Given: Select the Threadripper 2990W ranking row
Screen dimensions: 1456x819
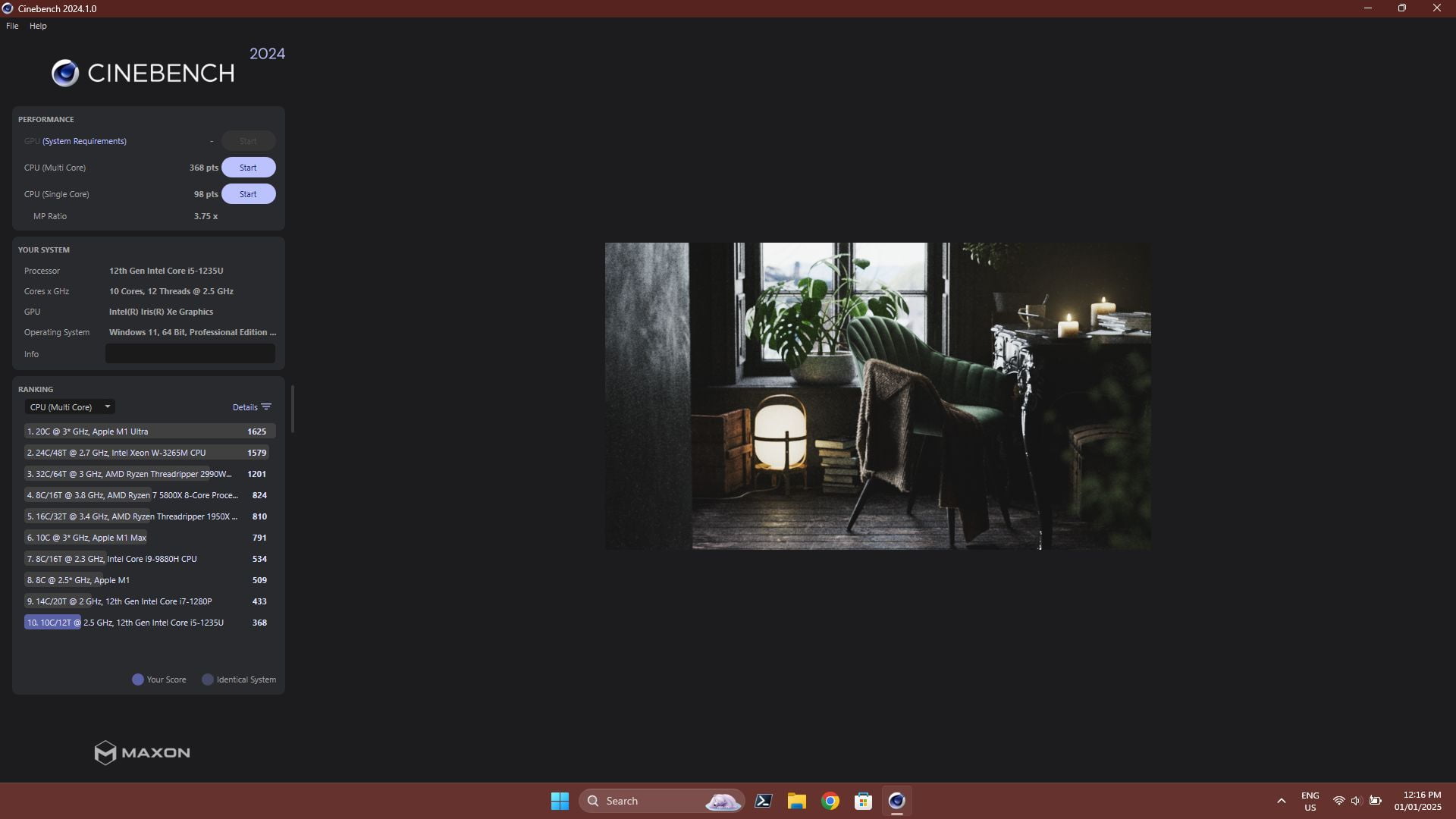Looking at the screenshot, I should 149,474.
